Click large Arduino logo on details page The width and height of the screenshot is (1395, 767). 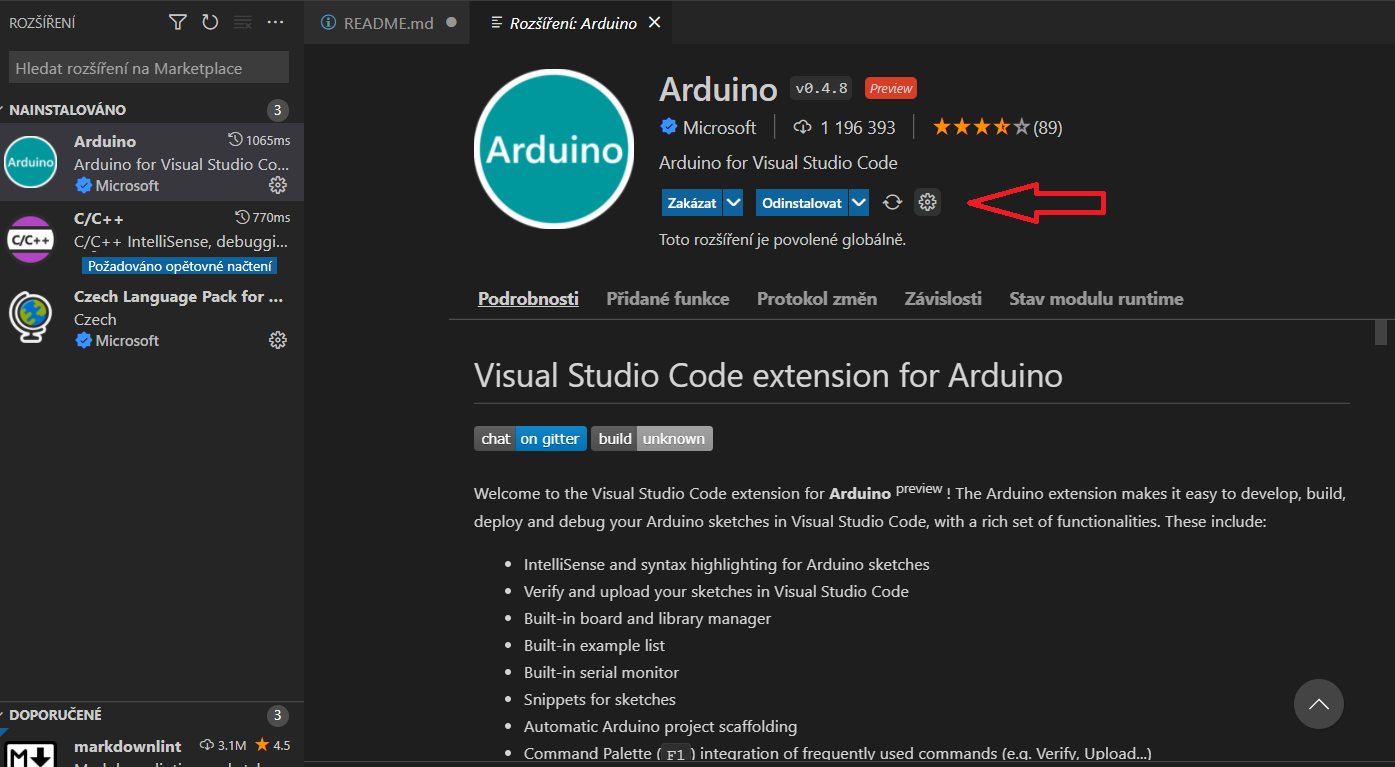click(x=554, y=150)
